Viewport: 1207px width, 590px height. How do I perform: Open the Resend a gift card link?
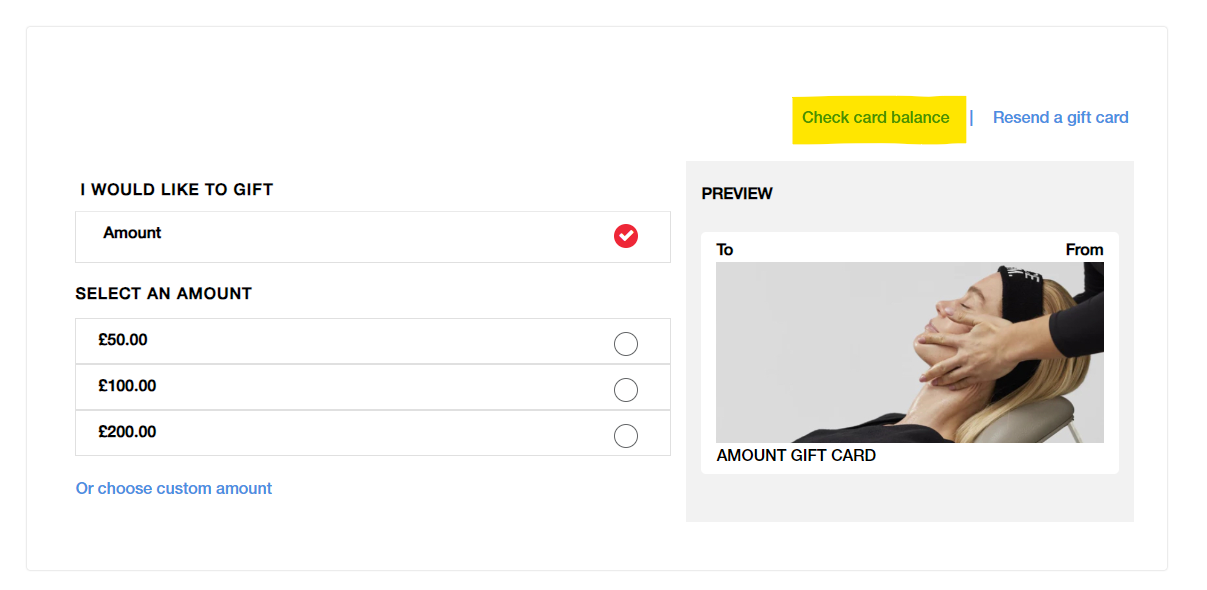pyautogui.click(x=1060, y=118)
